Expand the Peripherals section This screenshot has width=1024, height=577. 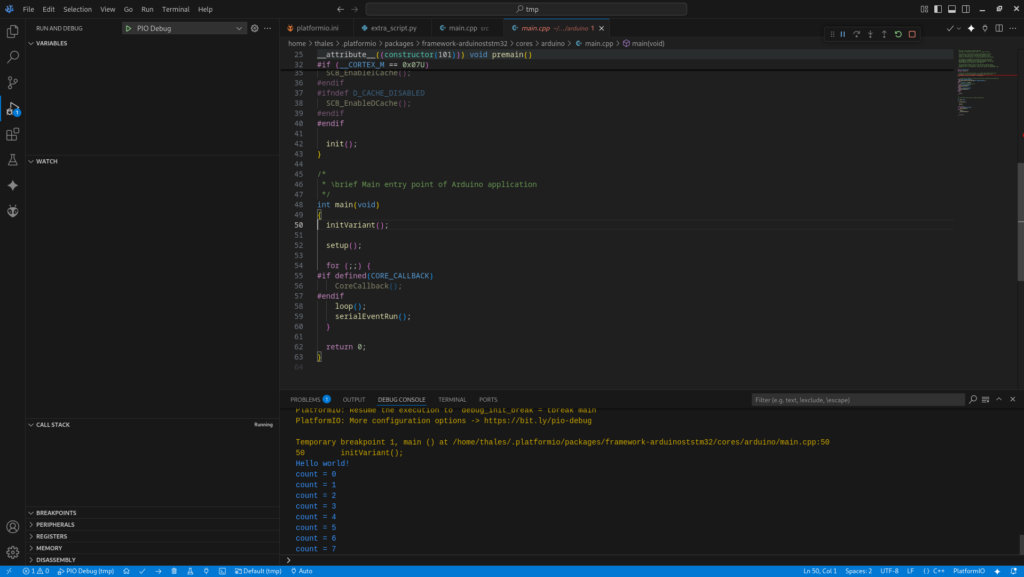pos(55,524)
